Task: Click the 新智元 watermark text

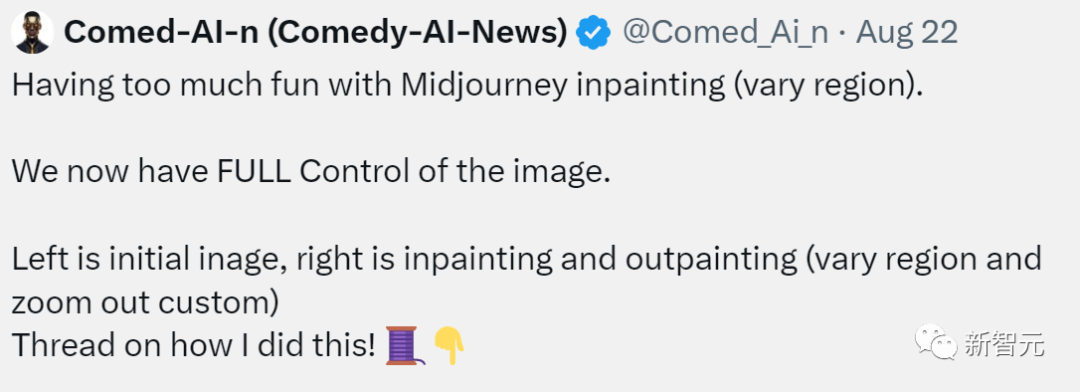Action: (1004, 343)
